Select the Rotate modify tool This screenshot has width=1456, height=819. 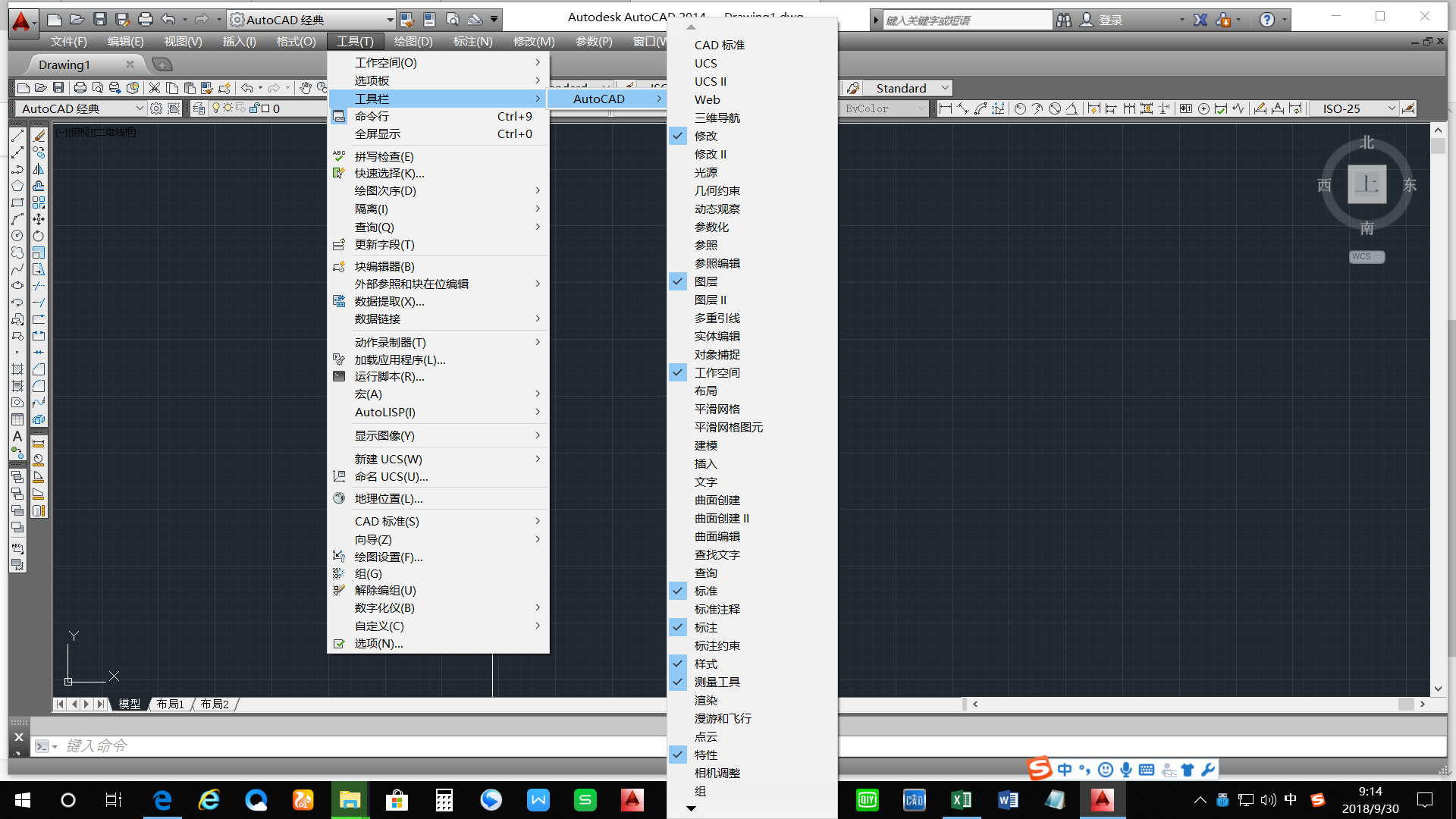pyautogui.click(x=39, y=236)
